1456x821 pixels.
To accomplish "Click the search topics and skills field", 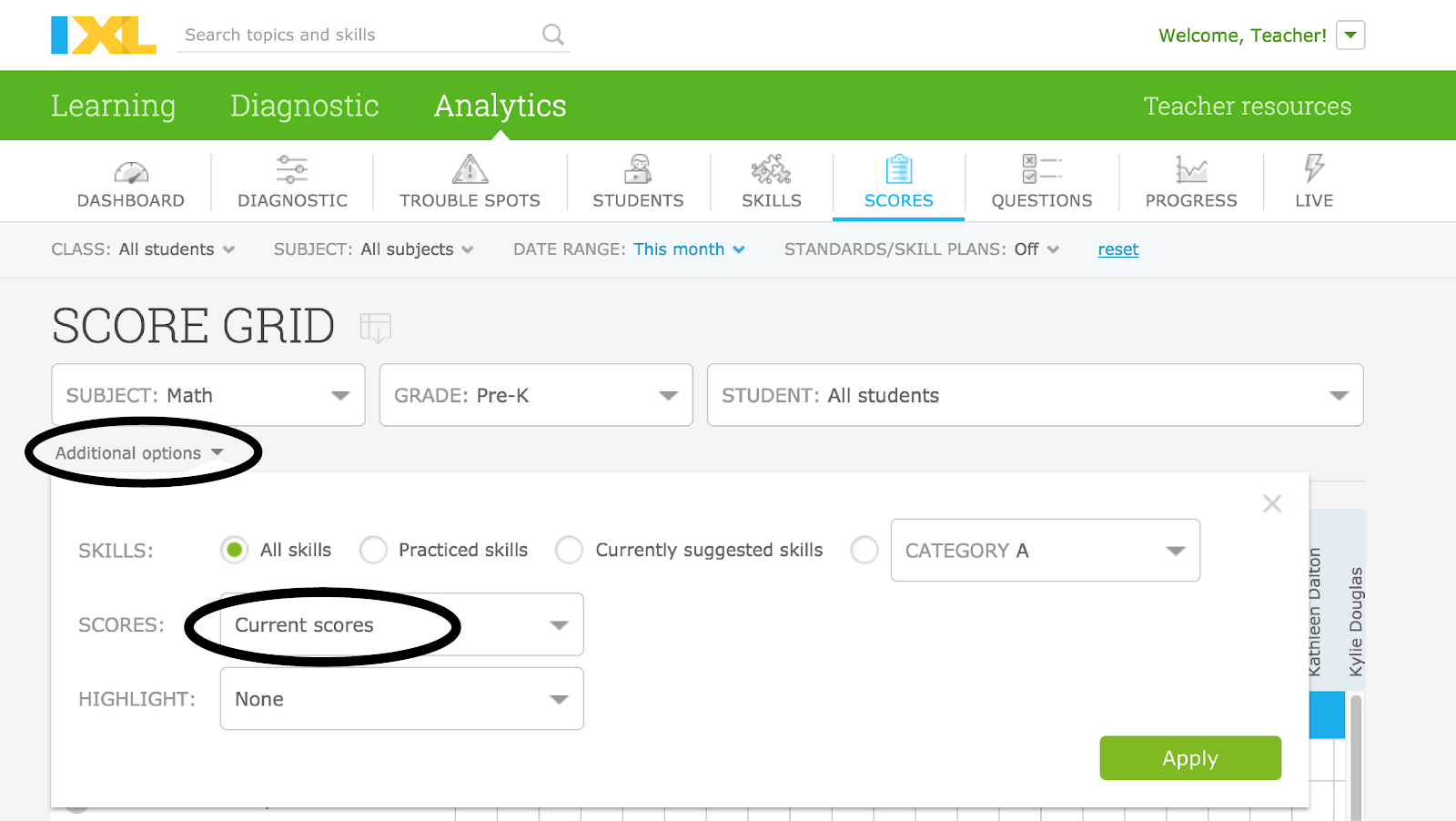I will coord(355,35).
